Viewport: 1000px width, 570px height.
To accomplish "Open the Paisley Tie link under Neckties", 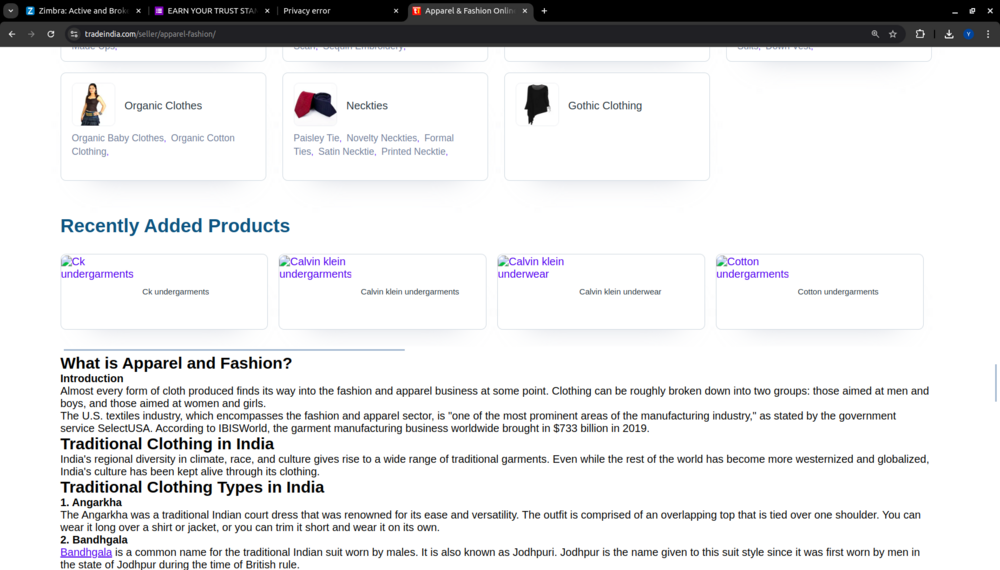I will [316, 138].
